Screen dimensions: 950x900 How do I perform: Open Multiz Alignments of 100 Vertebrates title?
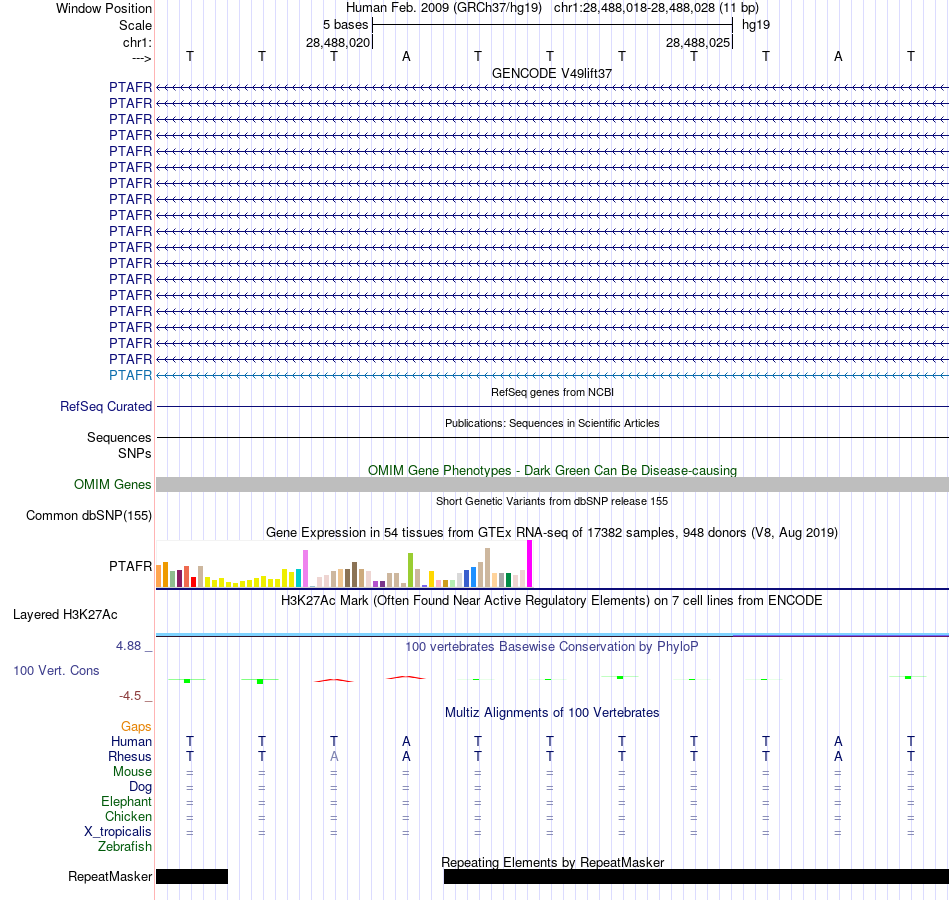point(552,713)
